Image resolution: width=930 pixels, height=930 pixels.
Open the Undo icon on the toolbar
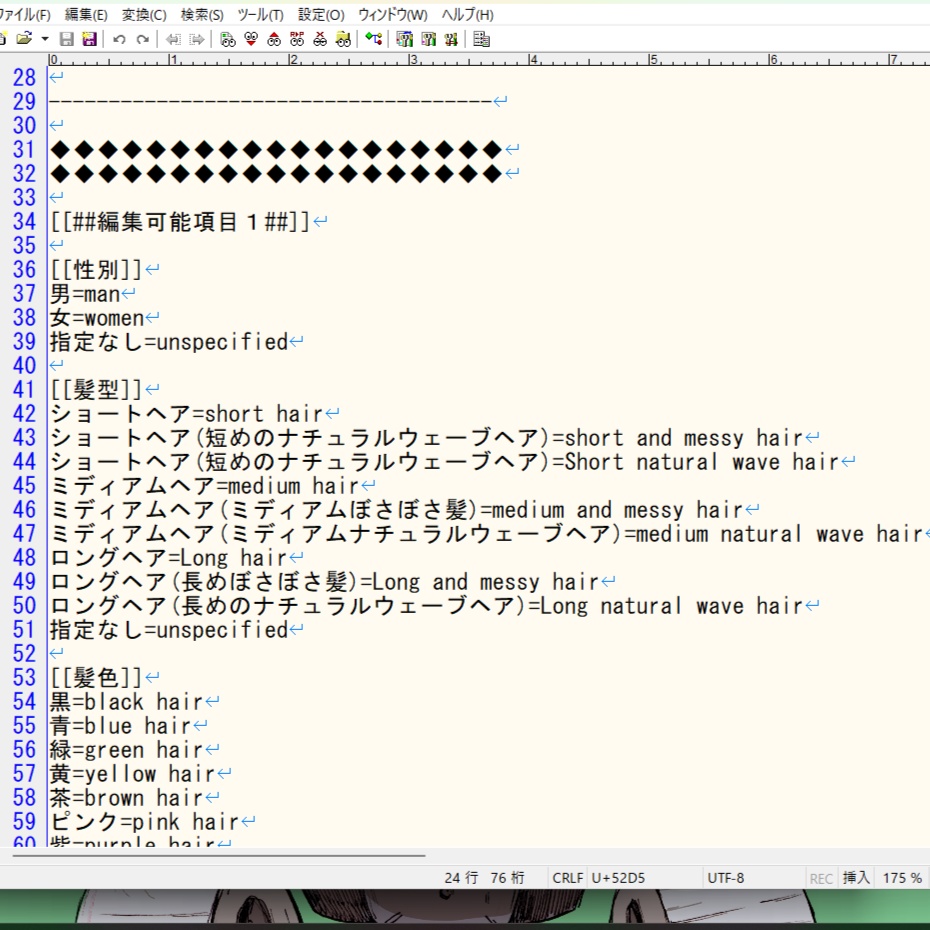click(118, 39)
